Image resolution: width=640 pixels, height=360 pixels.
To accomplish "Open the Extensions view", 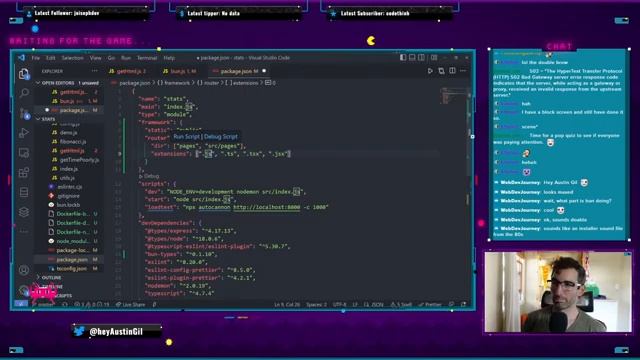I will tap(24, 172).
